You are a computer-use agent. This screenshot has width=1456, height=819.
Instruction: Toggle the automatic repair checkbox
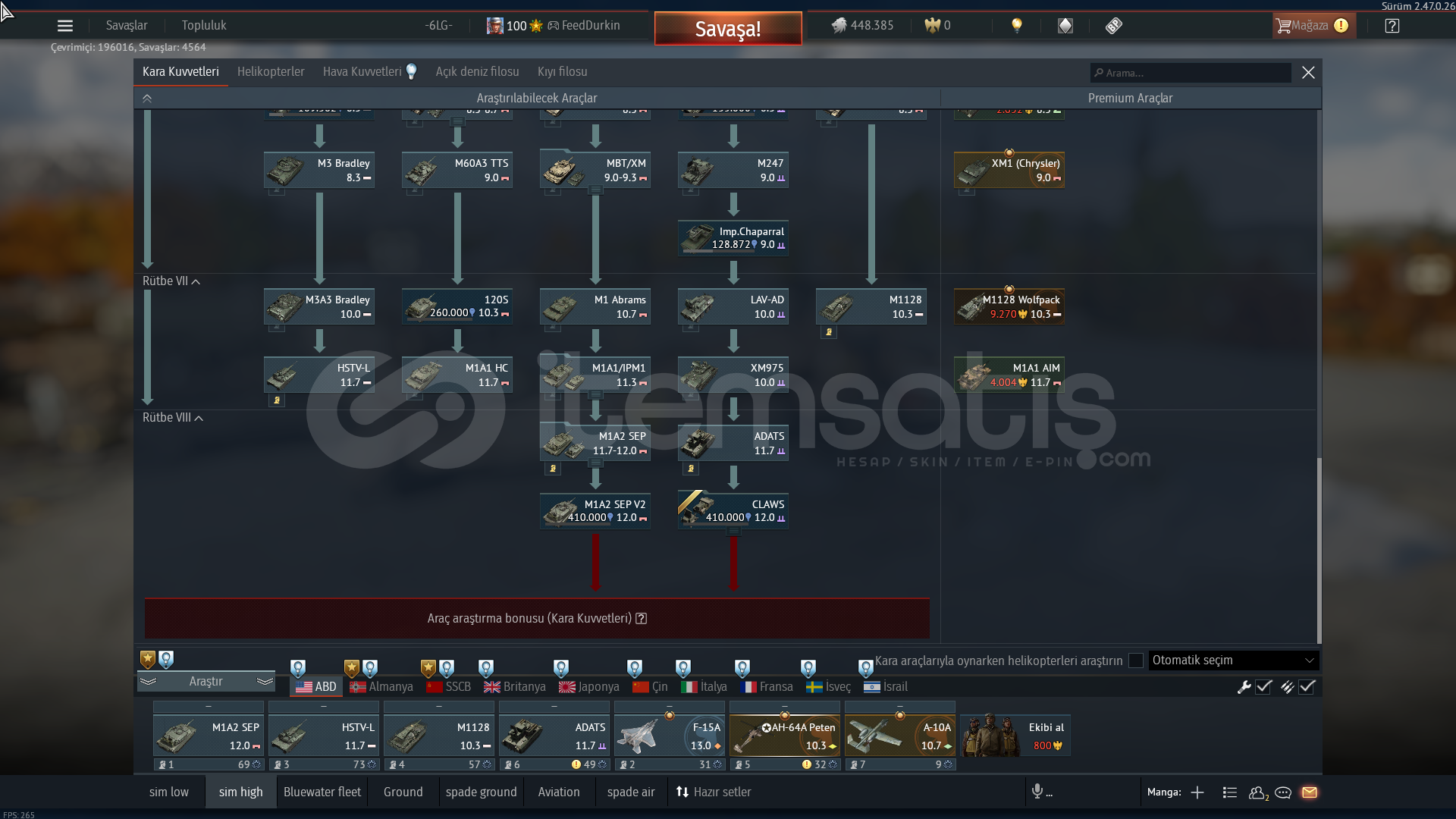pyautogui.click(x=1263, y=687)
